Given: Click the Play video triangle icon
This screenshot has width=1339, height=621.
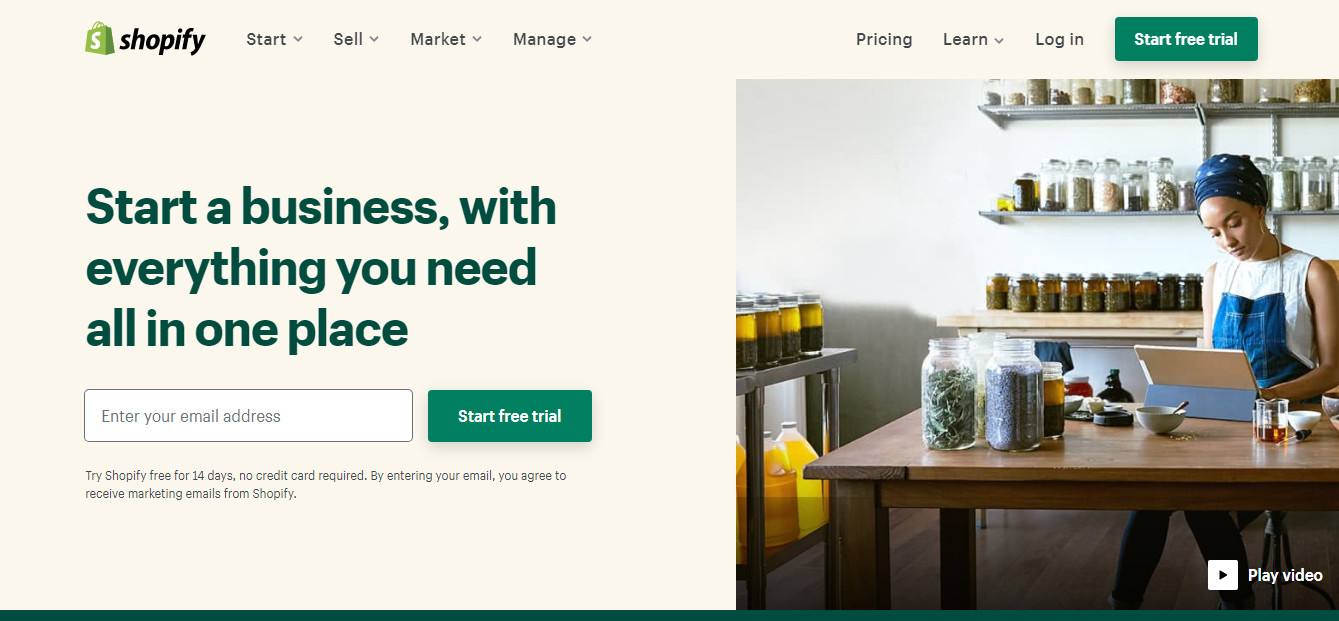Looking at the screenshot, I should [x=1223, y=575].
